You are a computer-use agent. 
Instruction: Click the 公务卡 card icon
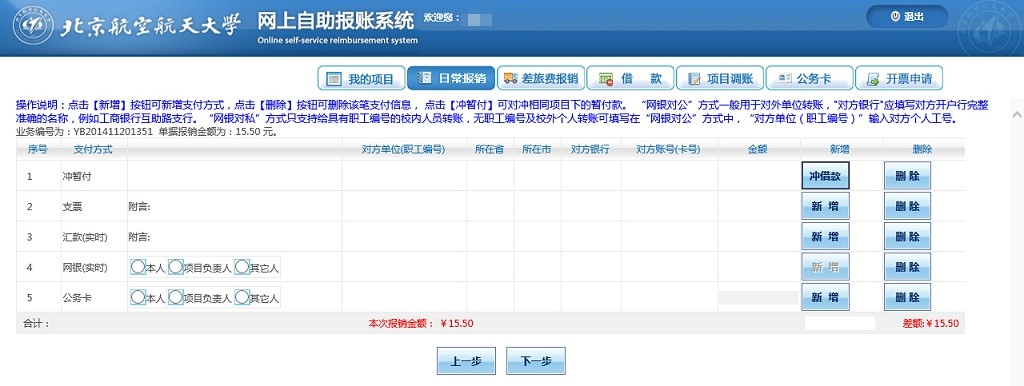[x=784, y=79]
